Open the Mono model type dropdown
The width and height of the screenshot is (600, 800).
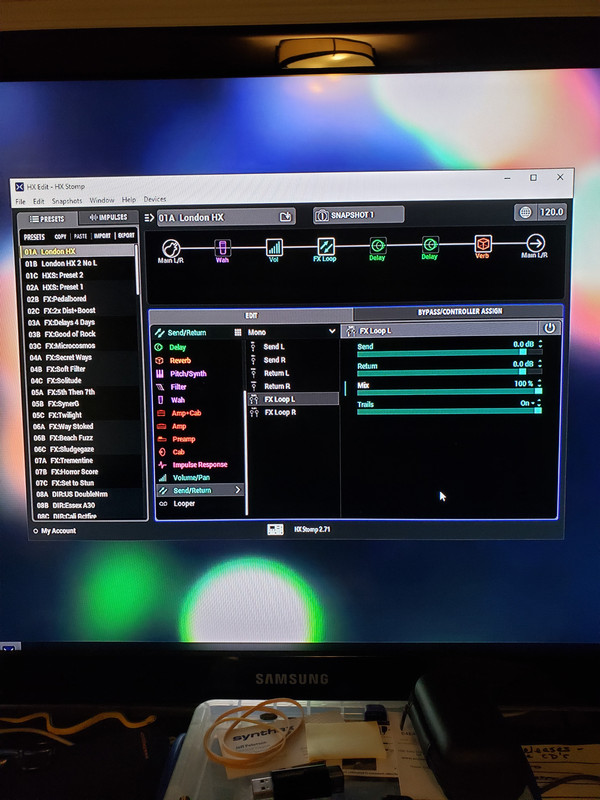pyautogui.click(x=291, y=332)
